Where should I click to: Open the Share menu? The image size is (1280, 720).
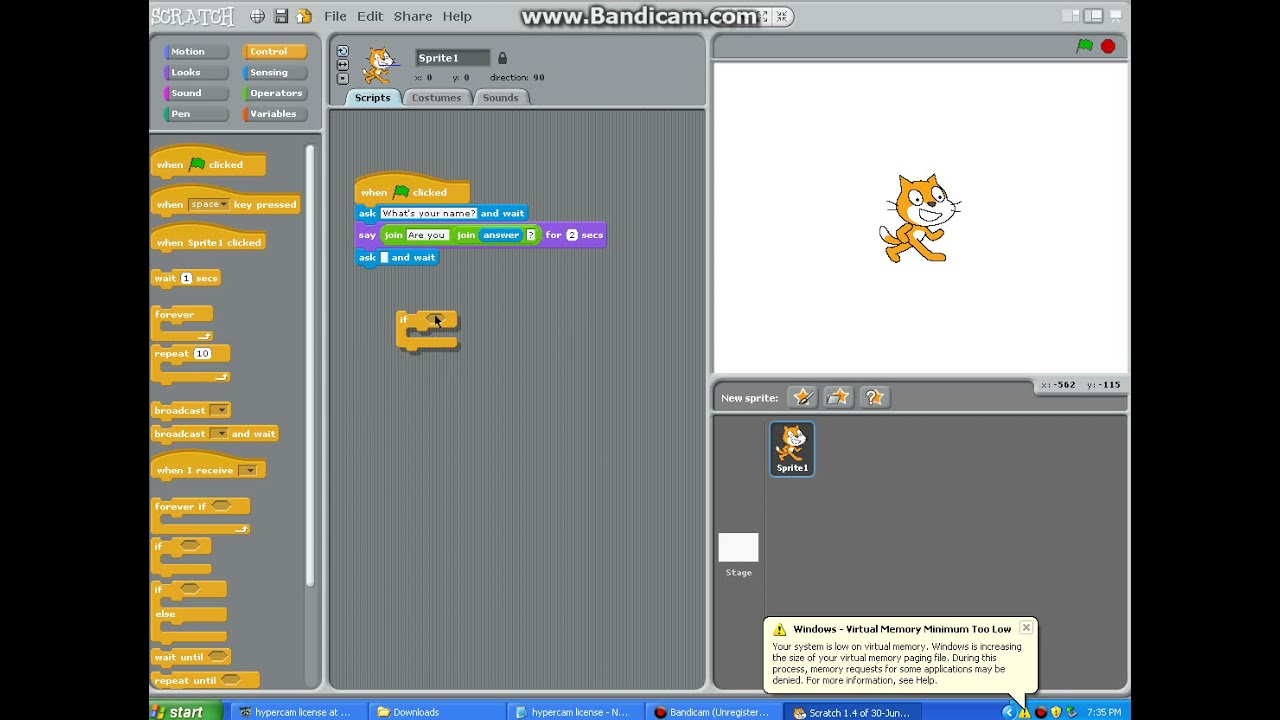[413, 16]
